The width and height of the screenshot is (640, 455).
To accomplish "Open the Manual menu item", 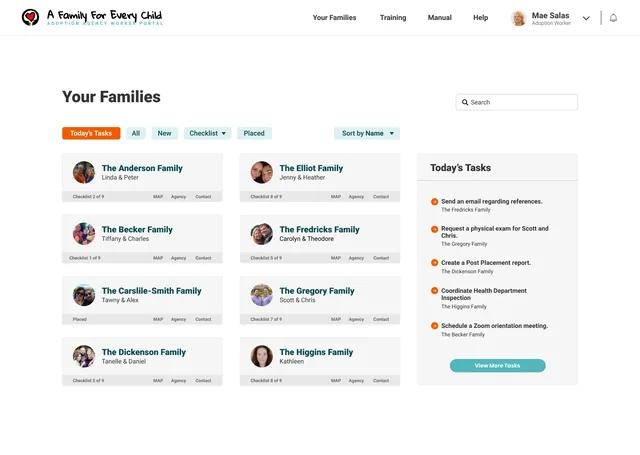I will point(440,18).
